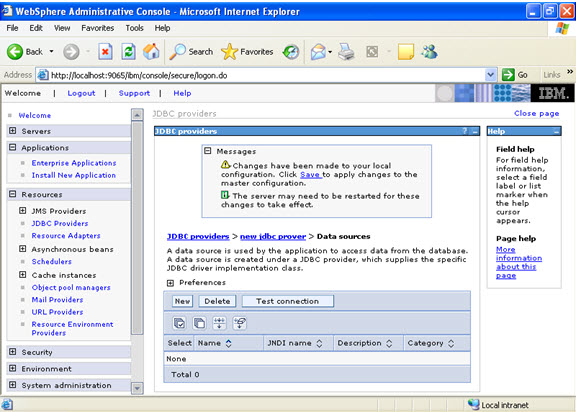Click the Test connection button

288,301
